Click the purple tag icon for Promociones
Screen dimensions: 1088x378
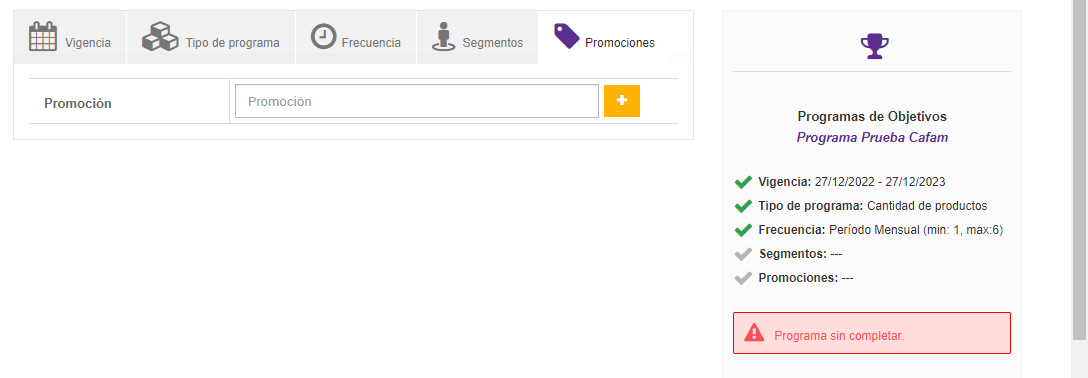566,35
